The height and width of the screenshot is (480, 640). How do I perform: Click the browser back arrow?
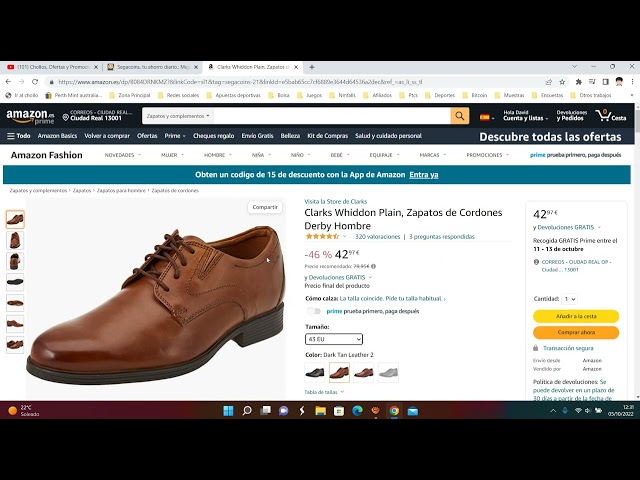click(x=8, y=82)
